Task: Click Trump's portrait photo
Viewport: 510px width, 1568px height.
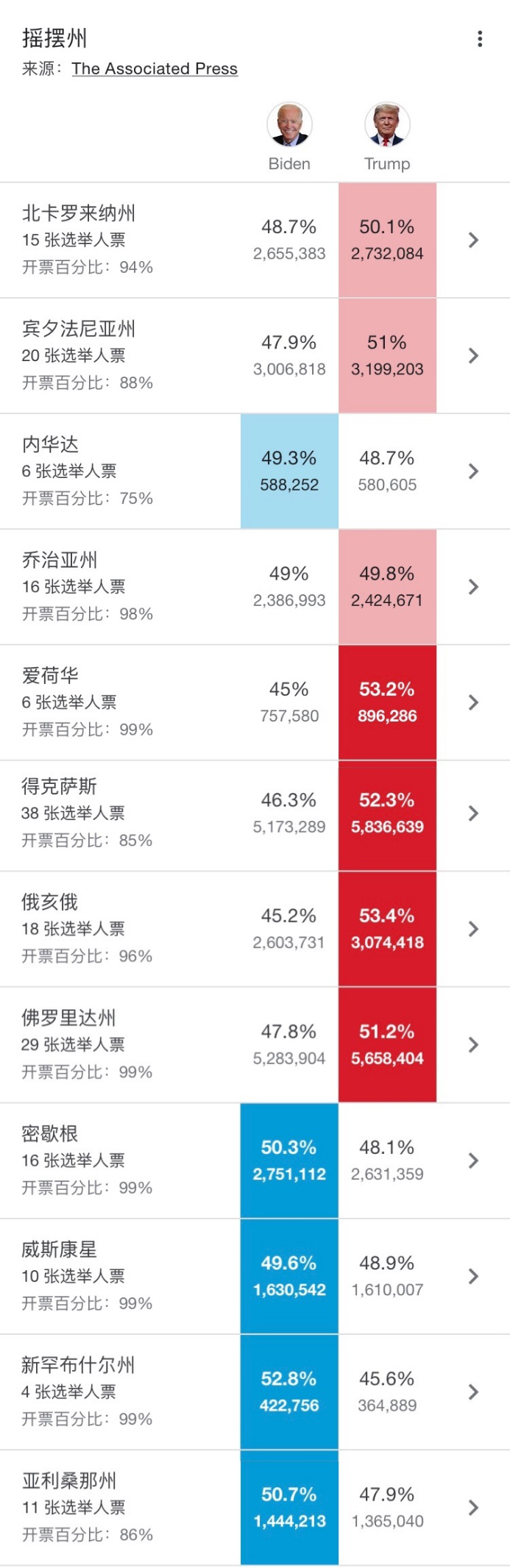Action: [x=387, y=124]
